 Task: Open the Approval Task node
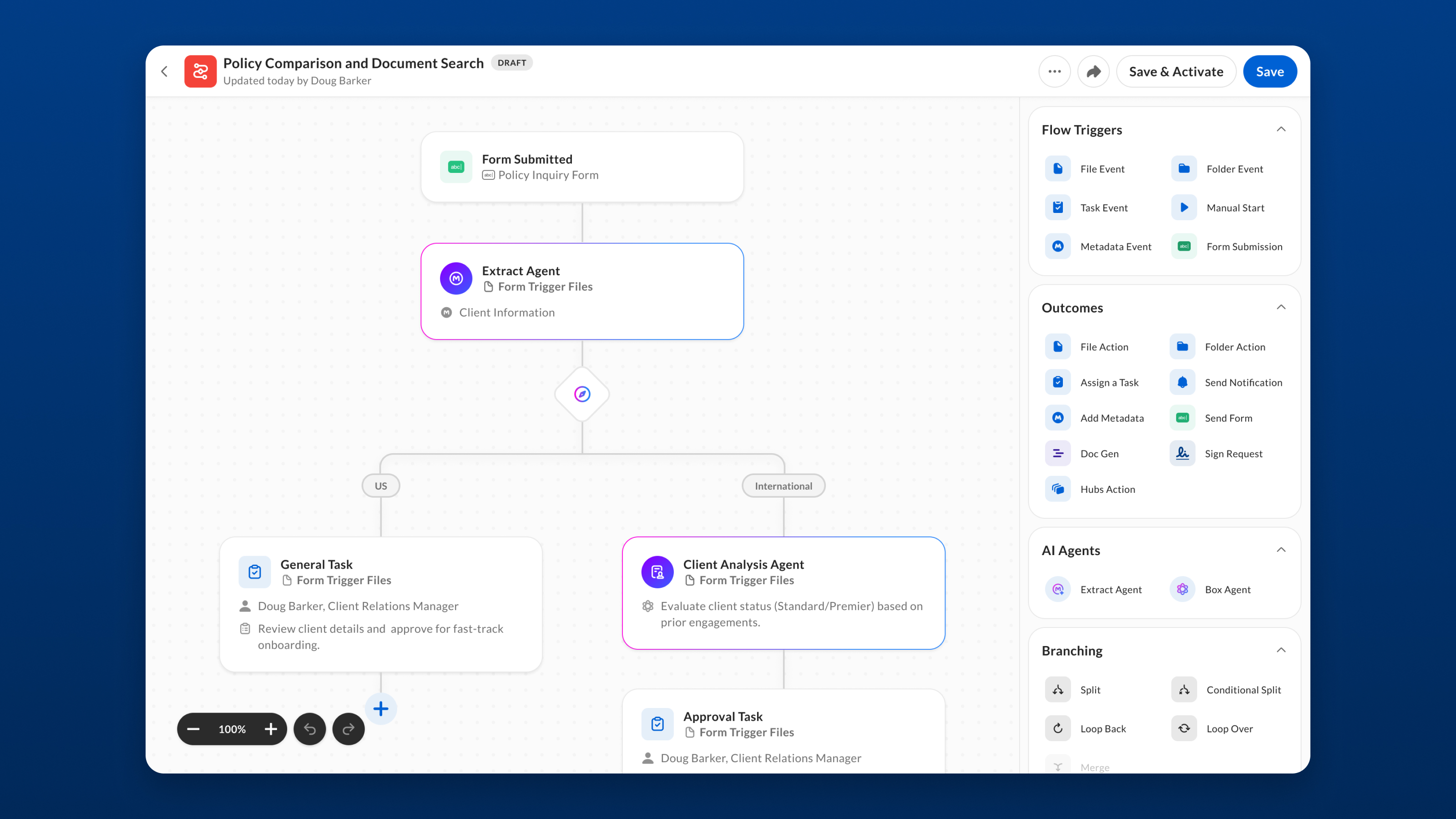pos(784,731)
